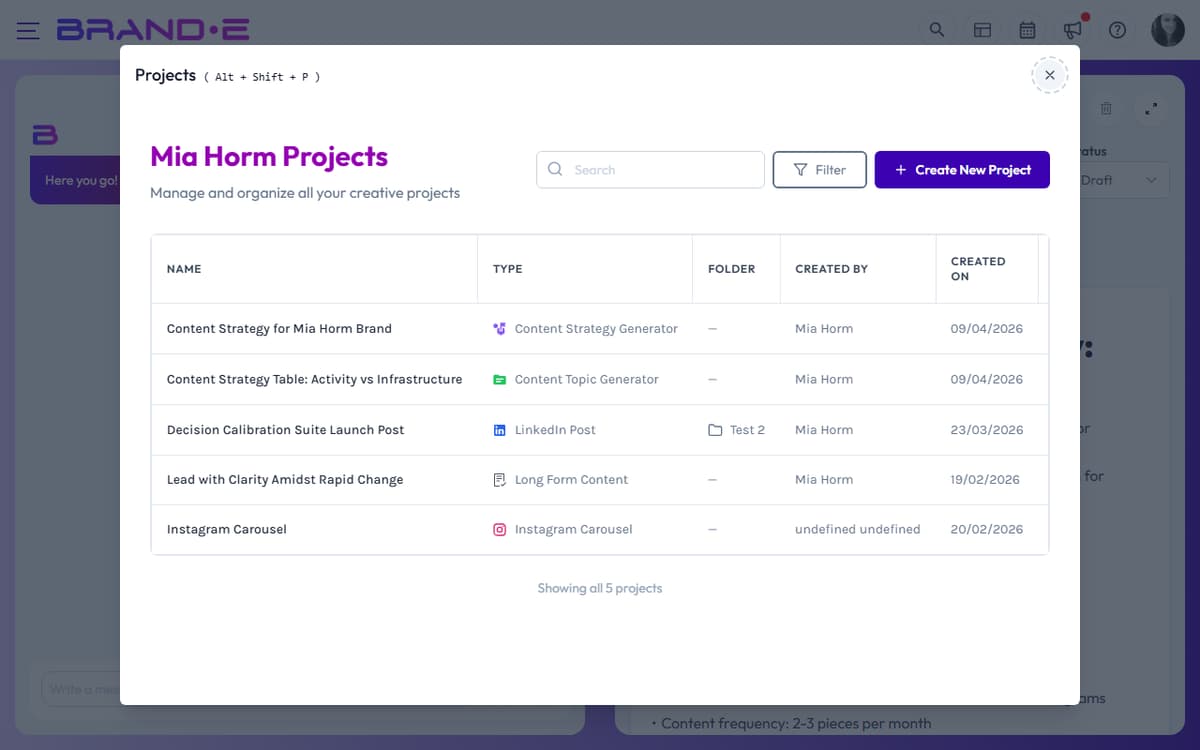Click the Search projects field
Screen dimensions: 1200x750
pyautogui.click(x=651, y=170)
